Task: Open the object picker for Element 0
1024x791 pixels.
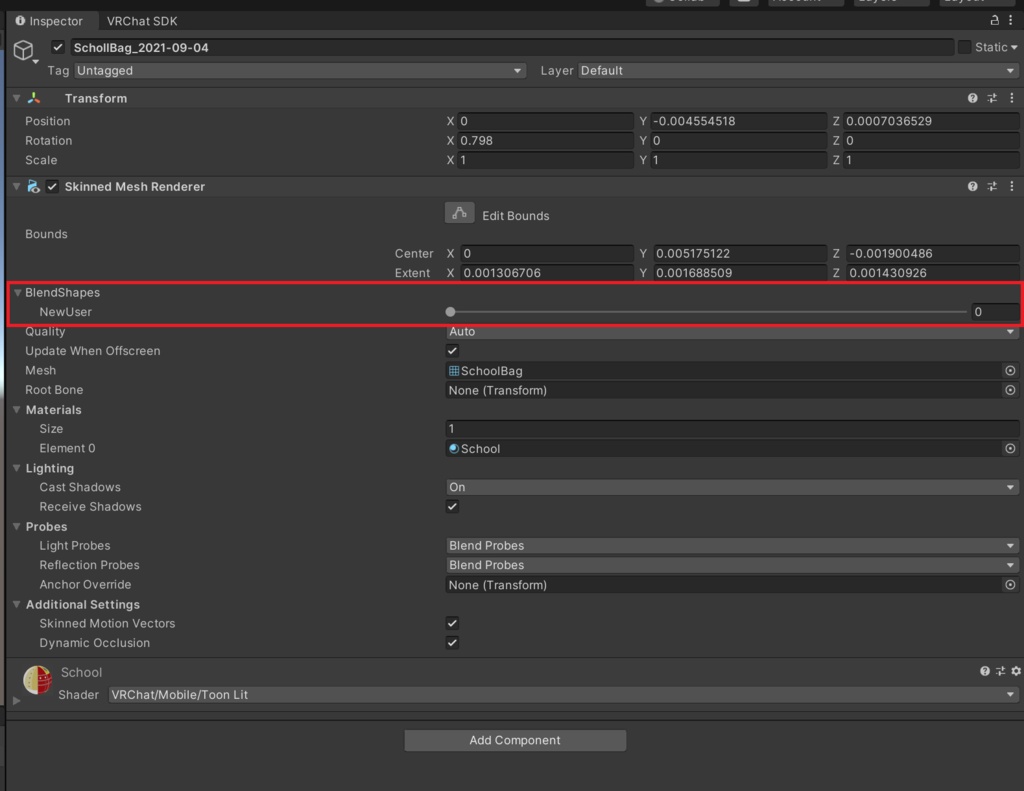Action: tap(1010, 448)
